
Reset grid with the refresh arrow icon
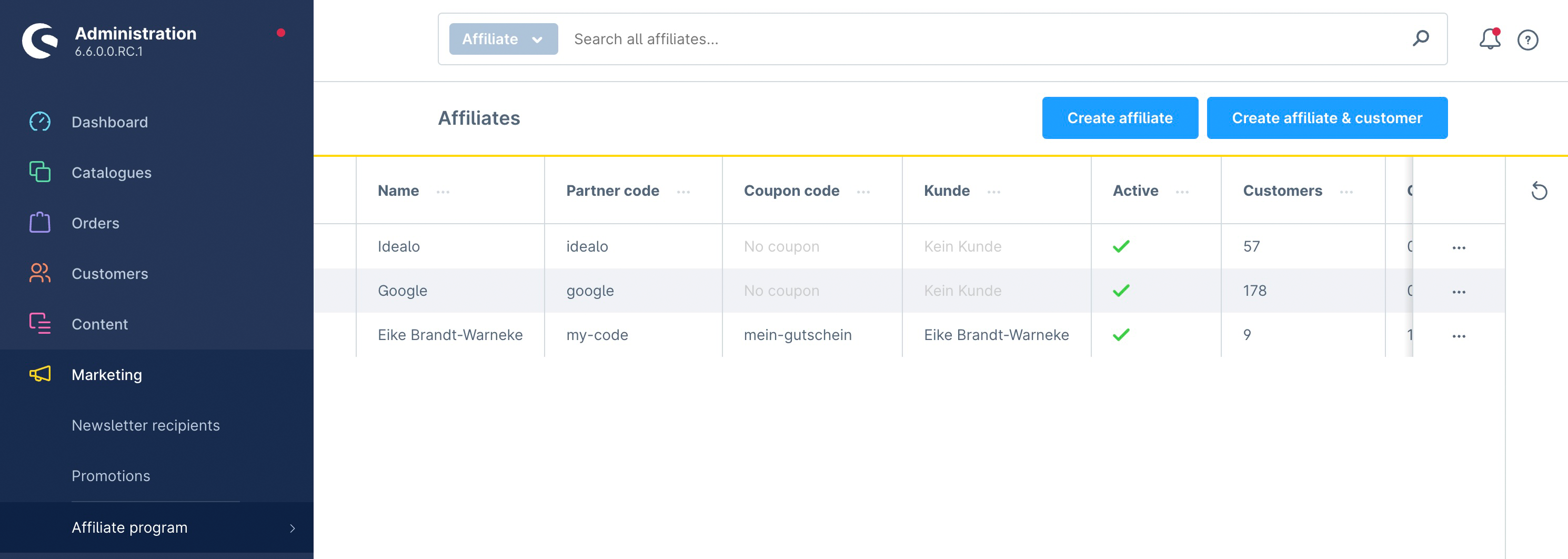[x=1539, y=191]
